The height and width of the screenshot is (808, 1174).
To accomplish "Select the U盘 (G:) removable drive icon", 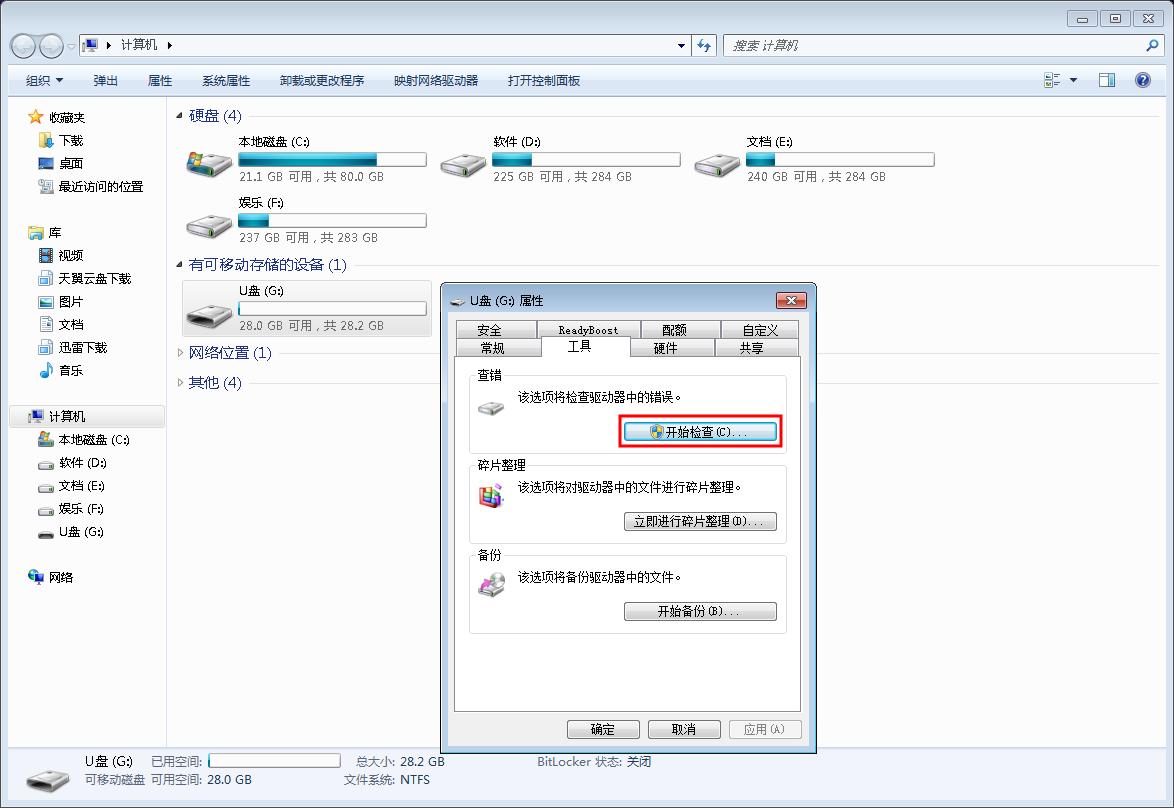I will (x=208, y=316).
